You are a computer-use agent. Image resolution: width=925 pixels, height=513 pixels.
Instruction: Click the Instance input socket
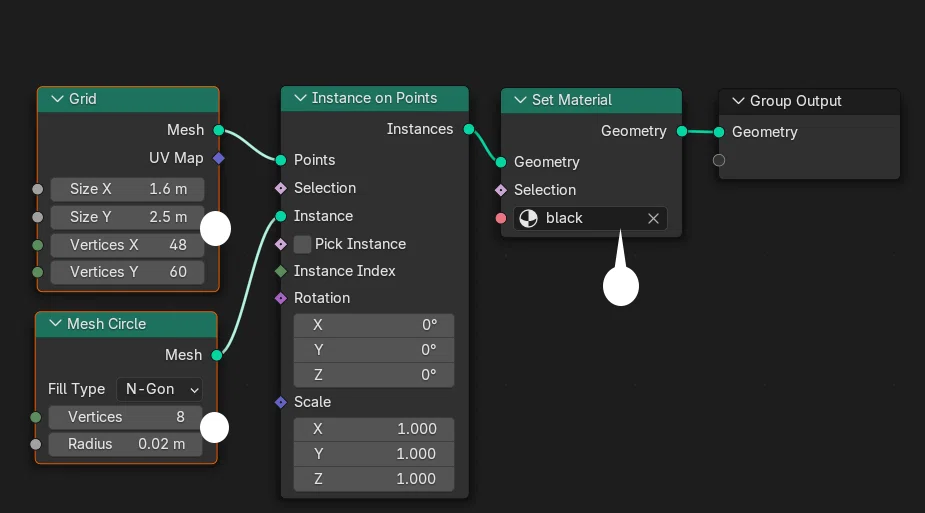(x=281, y=216)
